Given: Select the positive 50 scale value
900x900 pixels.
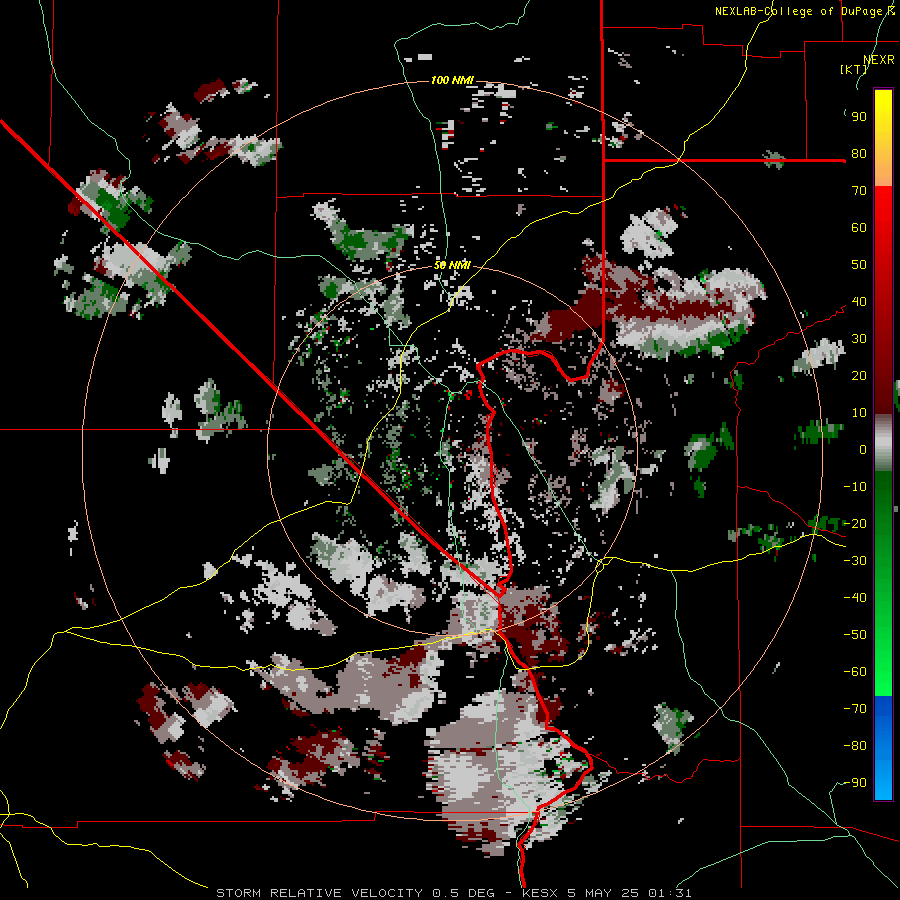Looking at the screenshot, I should 859,265.
